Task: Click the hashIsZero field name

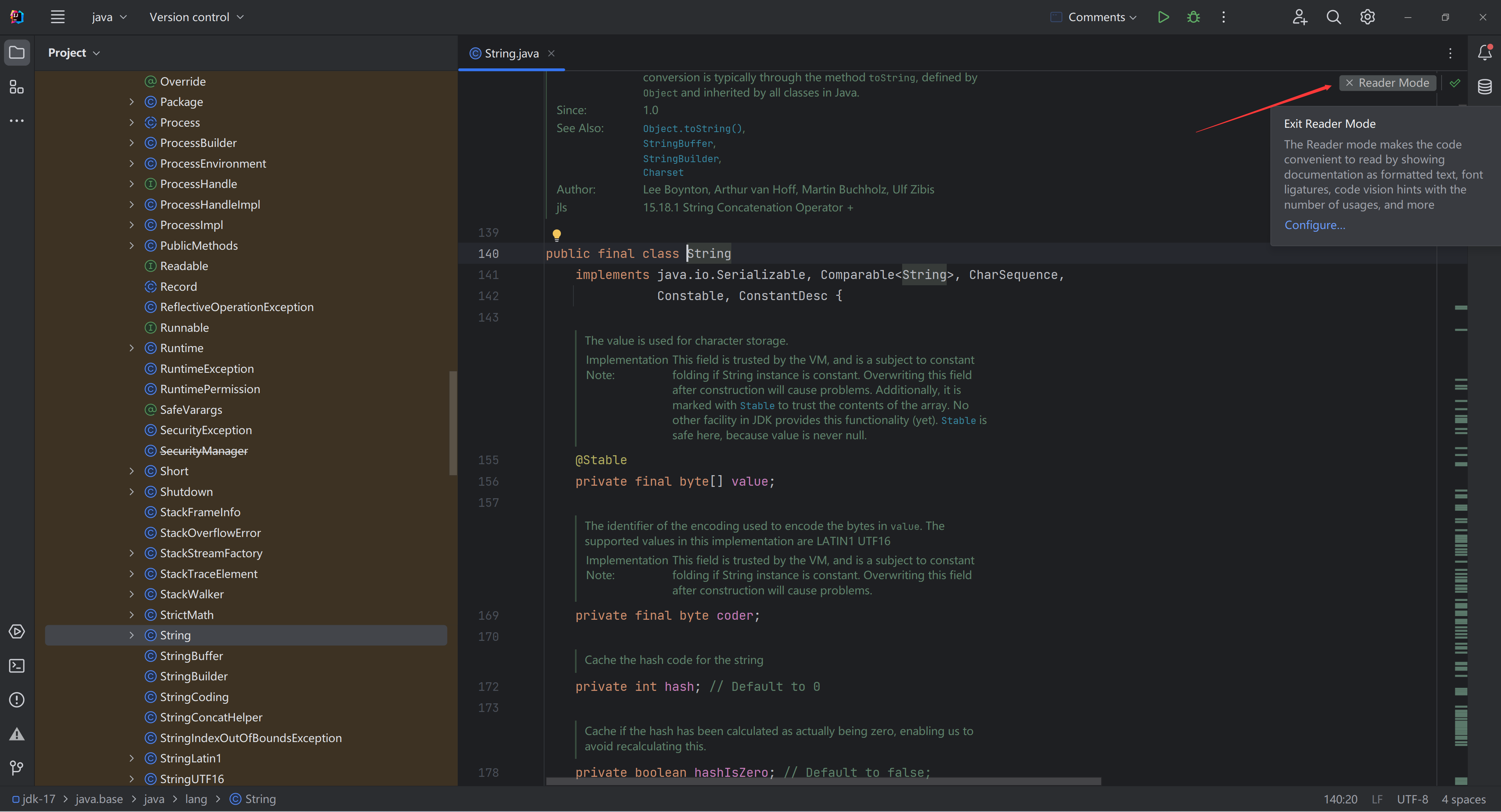Action: [731, 773]
